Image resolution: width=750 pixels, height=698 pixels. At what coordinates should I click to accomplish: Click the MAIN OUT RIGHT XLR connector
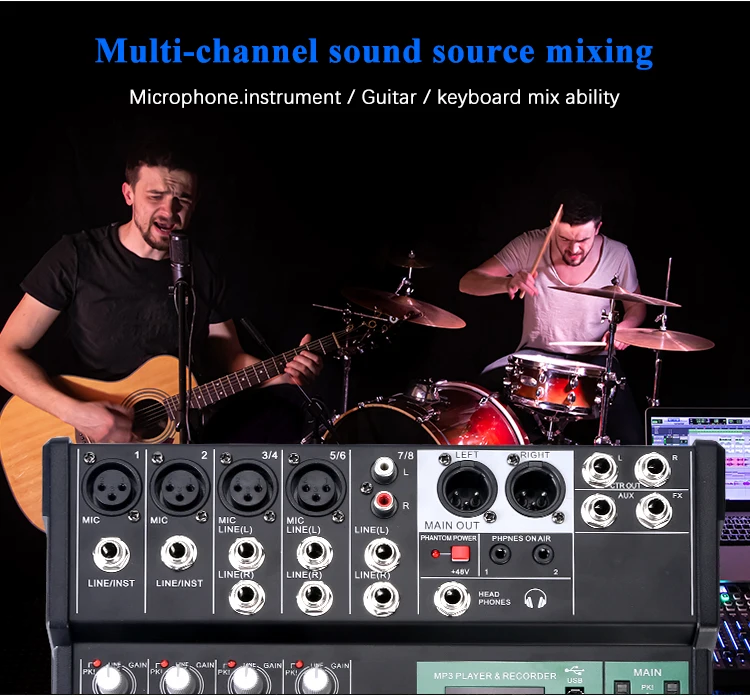(x=535, y=488)
